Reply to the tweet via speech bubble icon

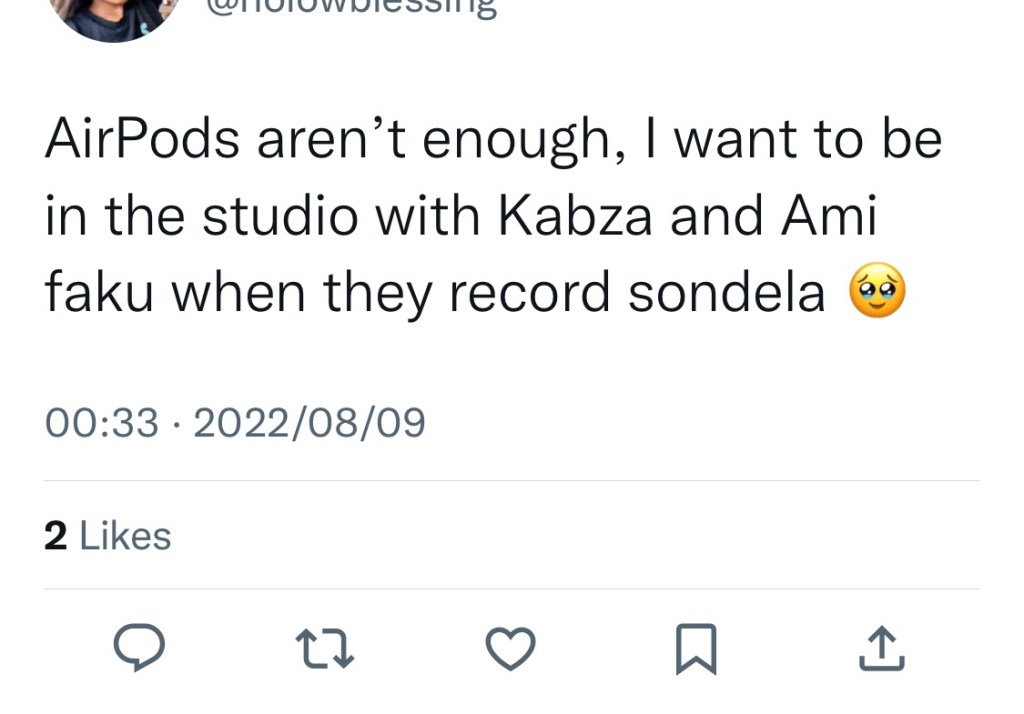tap(138, 650)
